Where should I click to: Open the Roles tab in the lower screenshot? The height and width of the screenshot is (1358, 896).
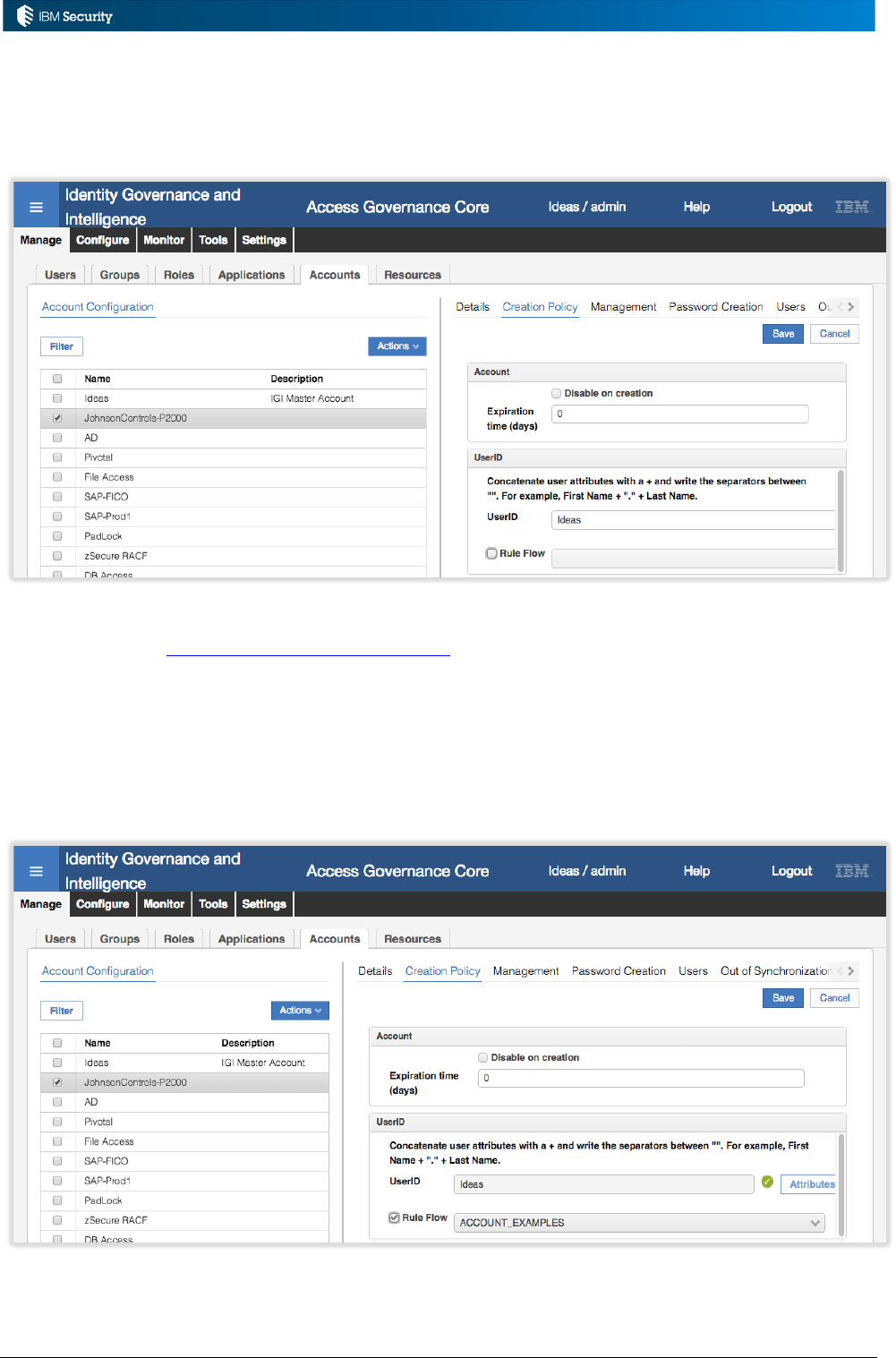point(179,939)
